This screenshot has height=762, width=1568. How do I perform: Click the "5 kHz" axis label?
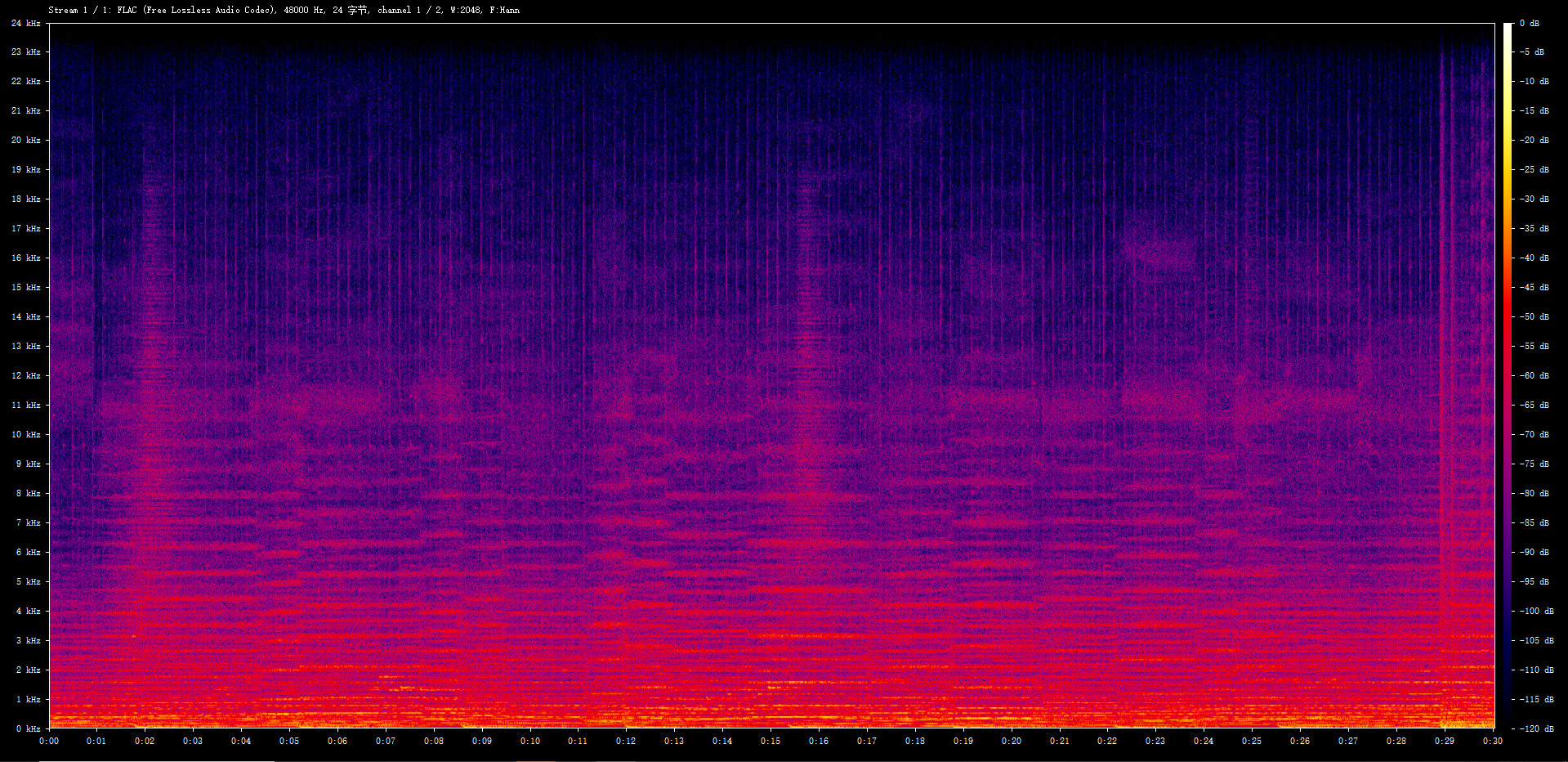[x=28, y=581]
